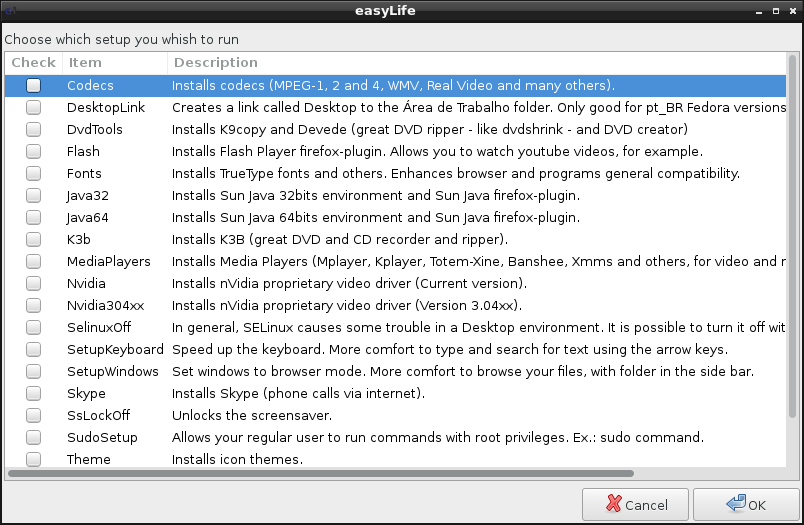The height and width of the screenshot is (525, 804).
Task: Click 'Installs icon themes.' description
Action: point(237,460)
